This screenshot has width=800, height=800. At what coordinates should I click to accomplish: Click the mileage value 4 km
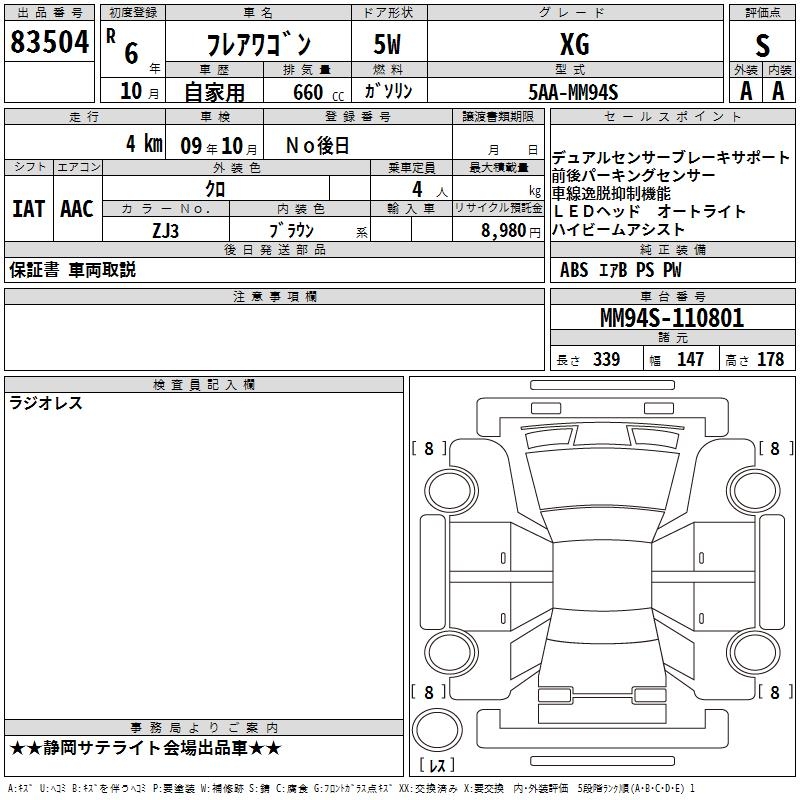click(144, 144)
